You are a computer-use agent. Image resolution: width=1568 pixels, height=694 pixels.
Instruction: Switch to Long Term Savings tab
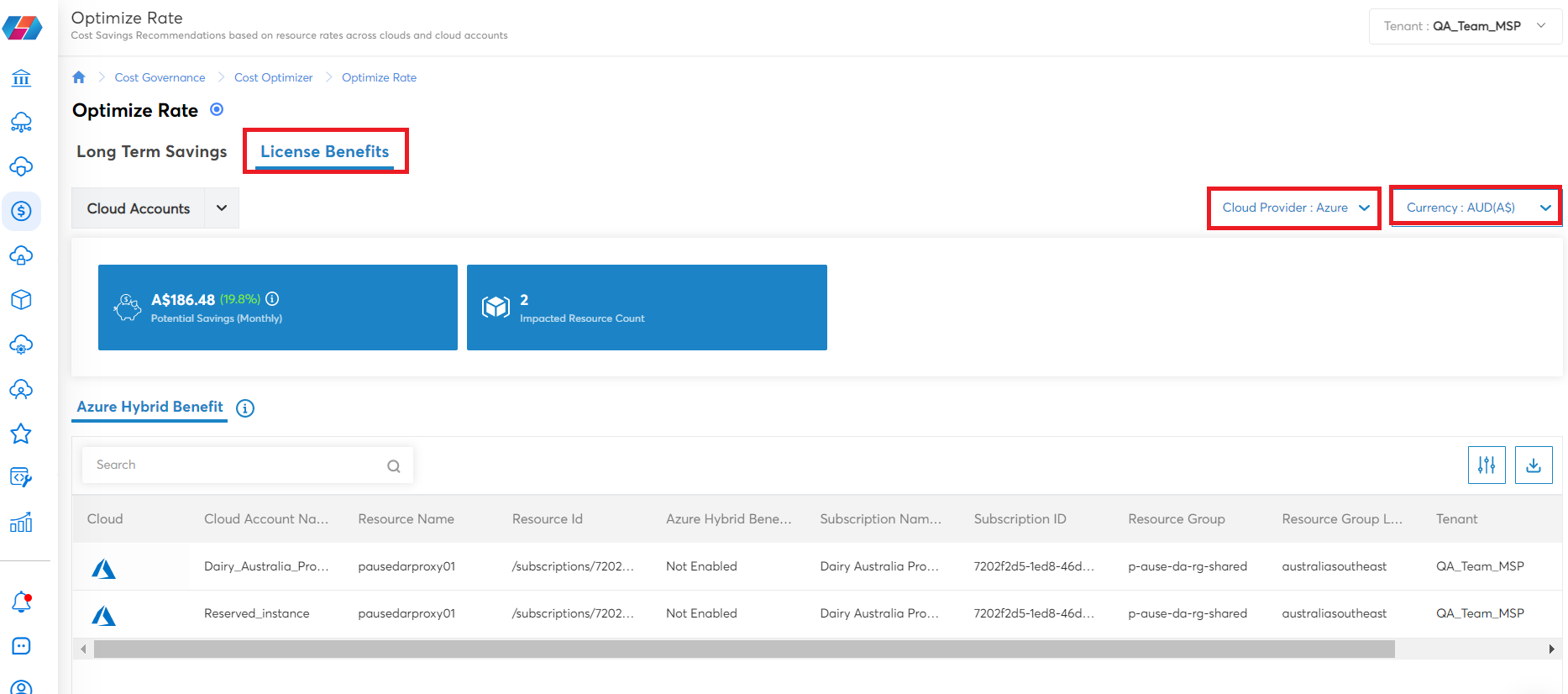[151, 151]
